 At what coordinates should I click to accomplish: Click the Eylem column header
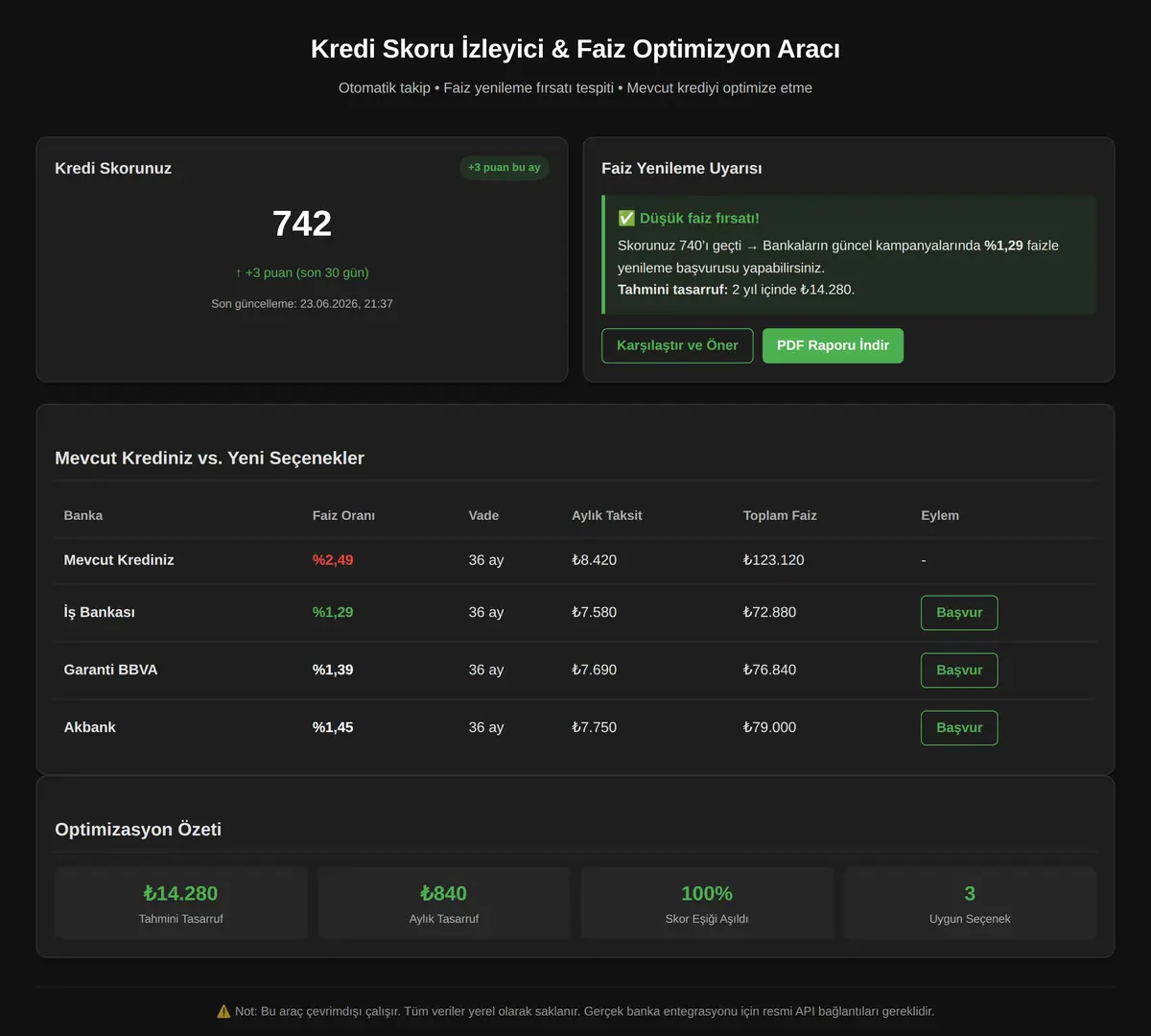(940, 516)
